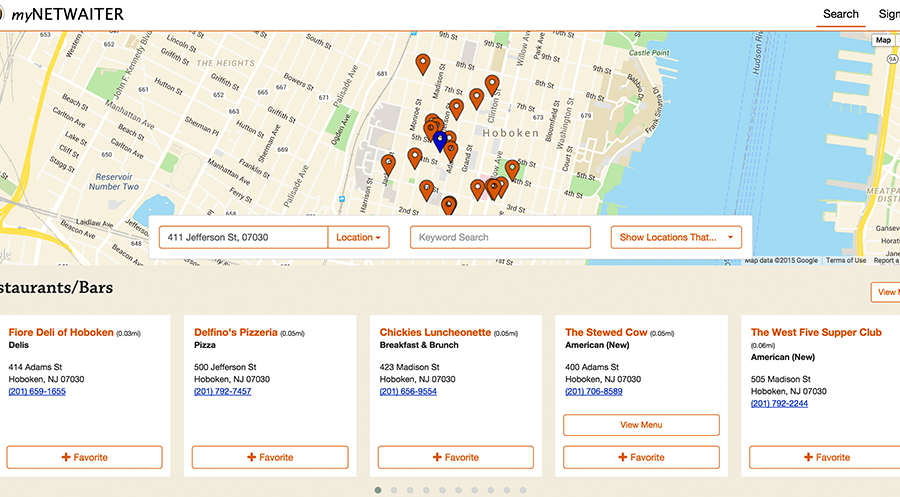
Task: Open The West Five Supper Club listing
Action: pos(816,332)
